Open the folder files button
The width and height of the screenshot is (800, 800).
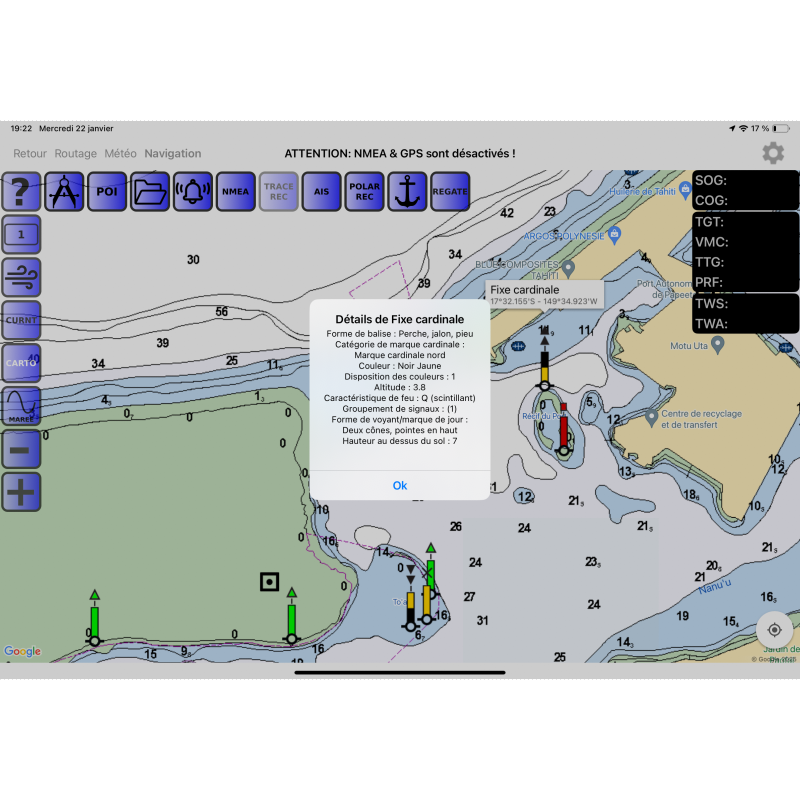[x=150, y=191]
